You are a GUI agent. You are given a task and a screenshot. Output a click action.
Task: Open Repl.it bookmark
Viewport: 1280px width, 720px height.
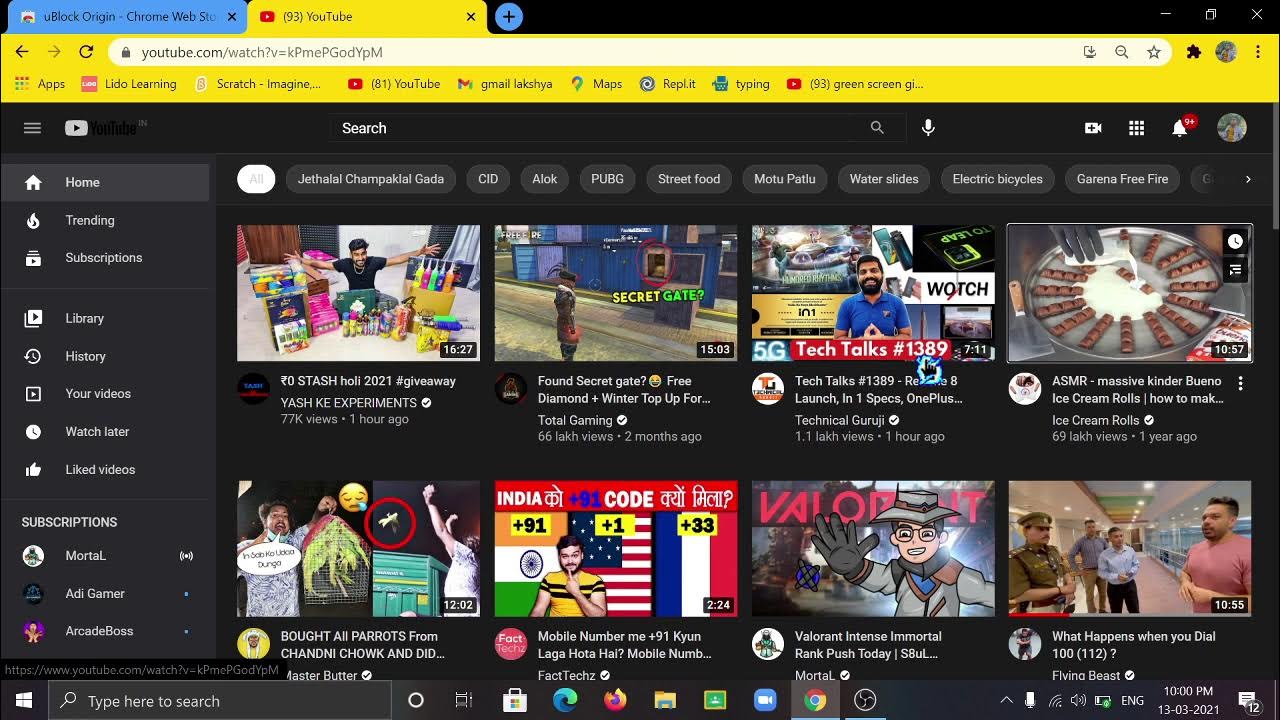click(667, 84)
